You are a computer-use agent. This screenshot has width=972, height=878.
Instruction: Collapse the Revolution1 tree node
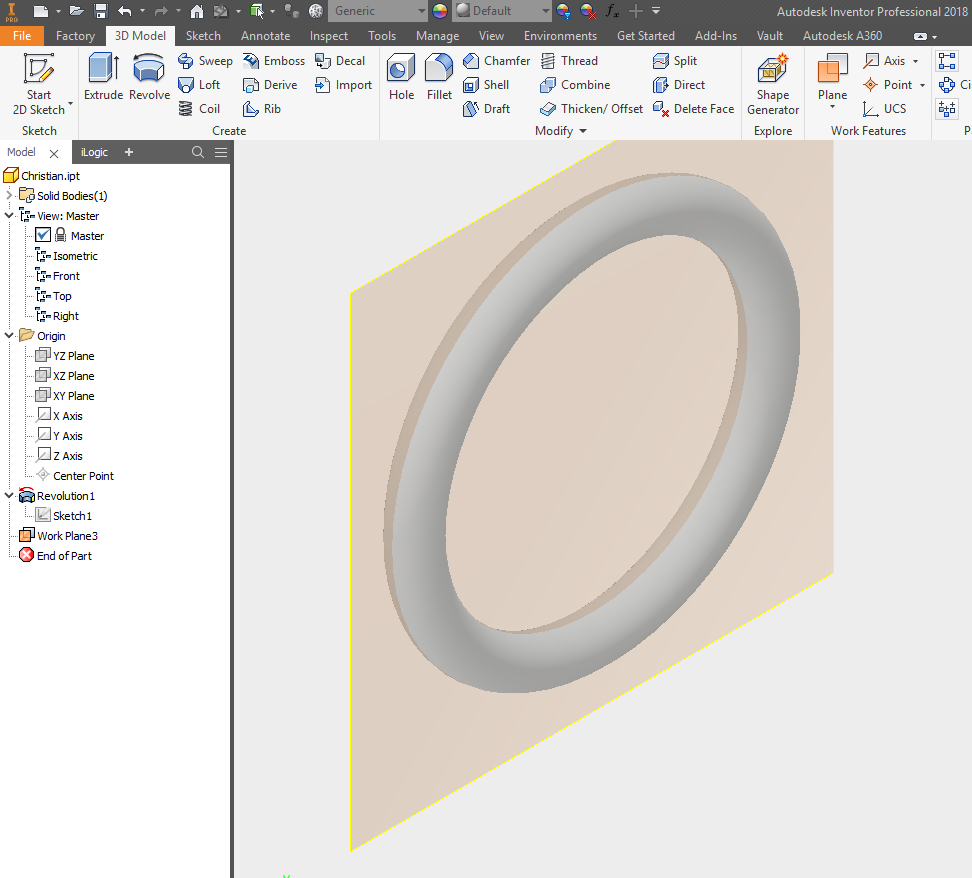8,495
